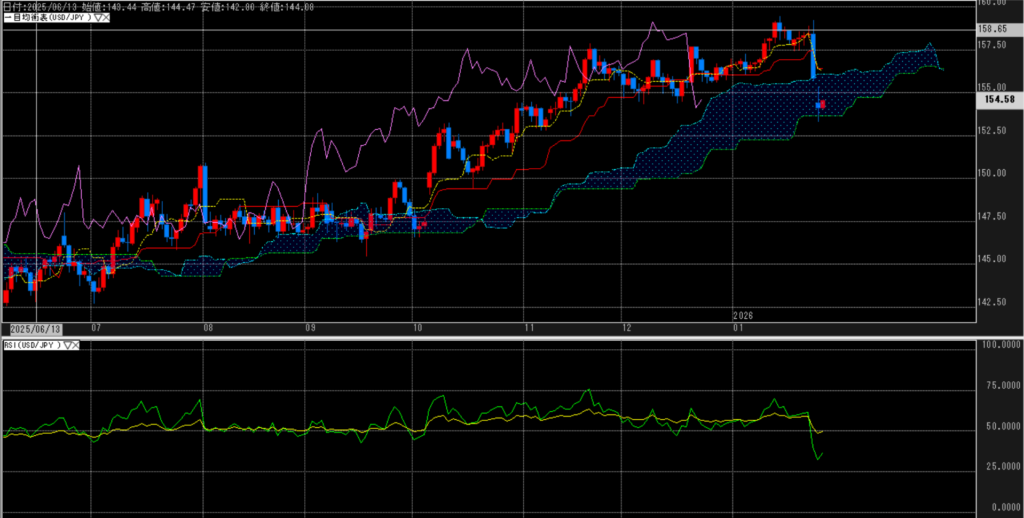1024x518 pixels.
Task: Open the RSI indicator dropdown triangle
Action: pyautogui.click(x=69, y=345)
